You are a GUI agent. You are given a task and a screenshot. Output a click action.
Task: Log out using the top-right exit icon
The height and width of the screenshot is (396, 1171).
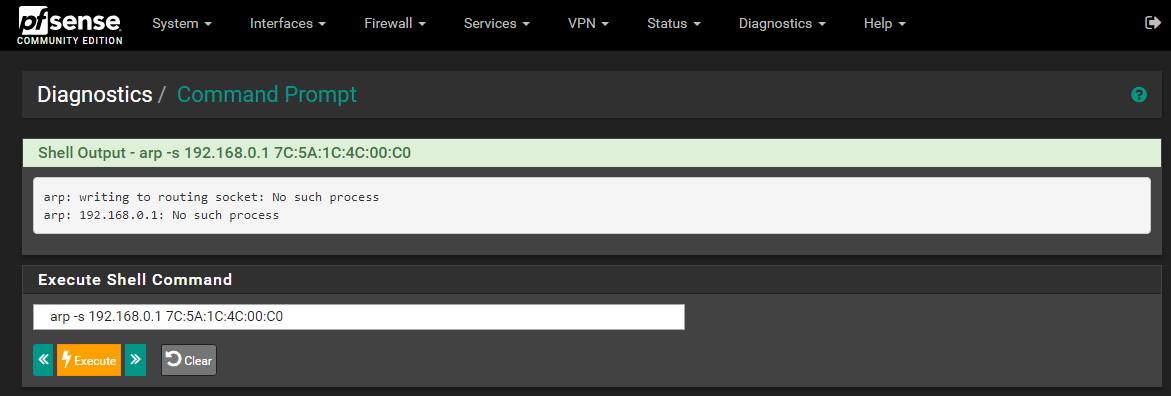tap(1152, 23)
